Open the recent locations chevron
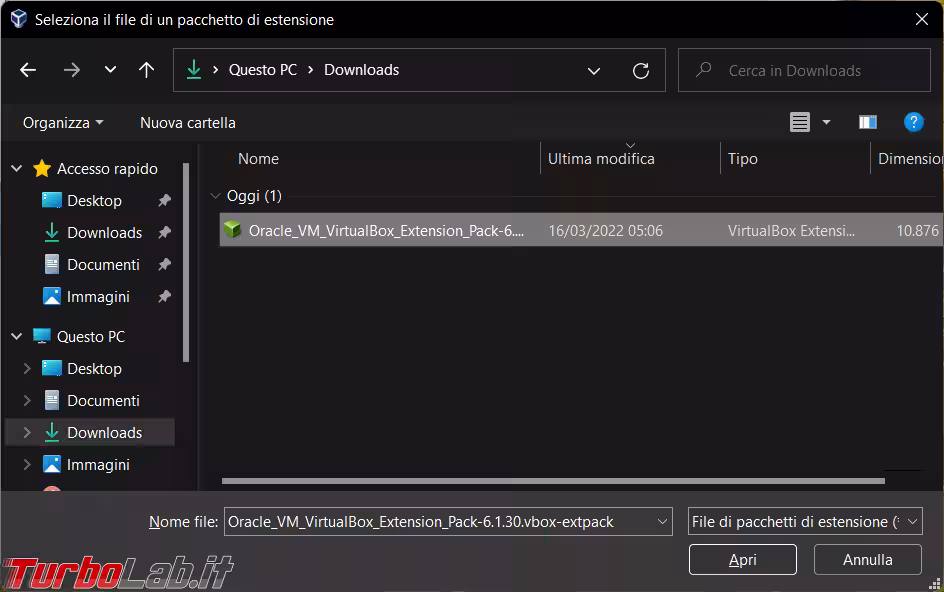The width and height of the screenshot is (944, 592). point(110,70)
